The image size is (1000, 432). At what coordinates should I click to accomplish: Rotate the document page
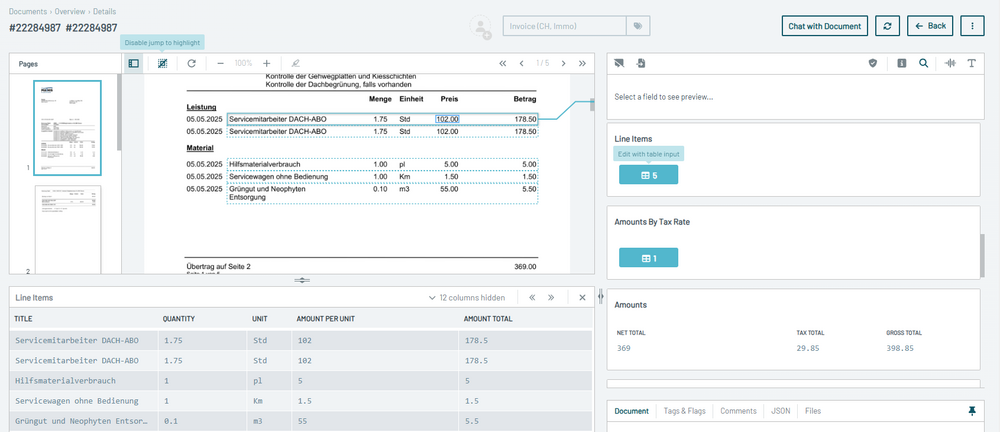pyautogui.click(x=191, y=63)
